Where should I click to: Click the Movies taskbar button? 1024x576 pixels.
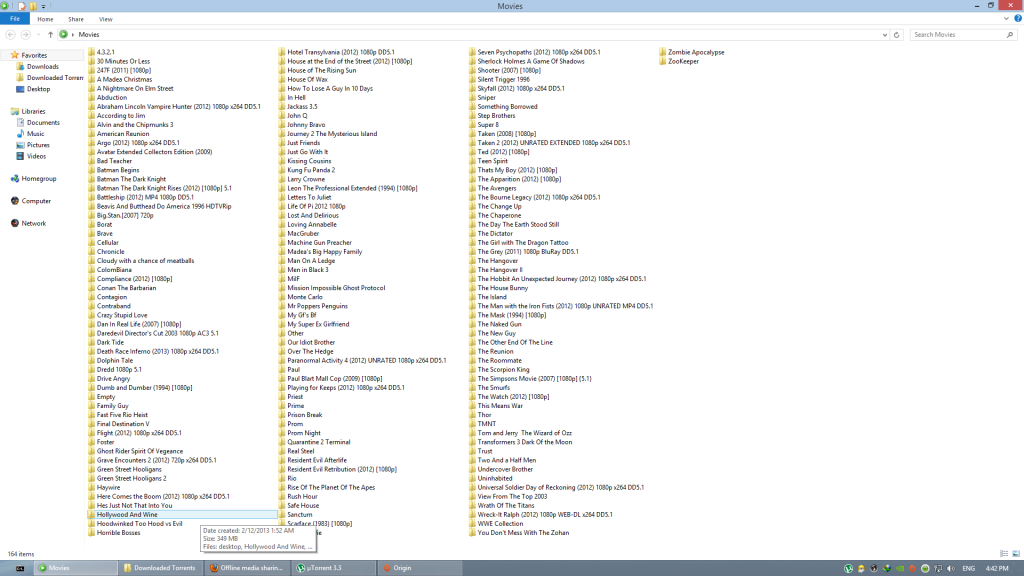tap(75, 568)
